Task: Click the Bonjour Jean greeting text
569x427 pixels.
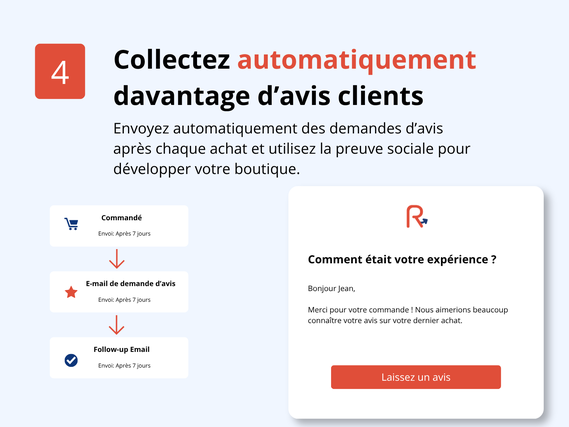Action: click(x=331, y=289)
